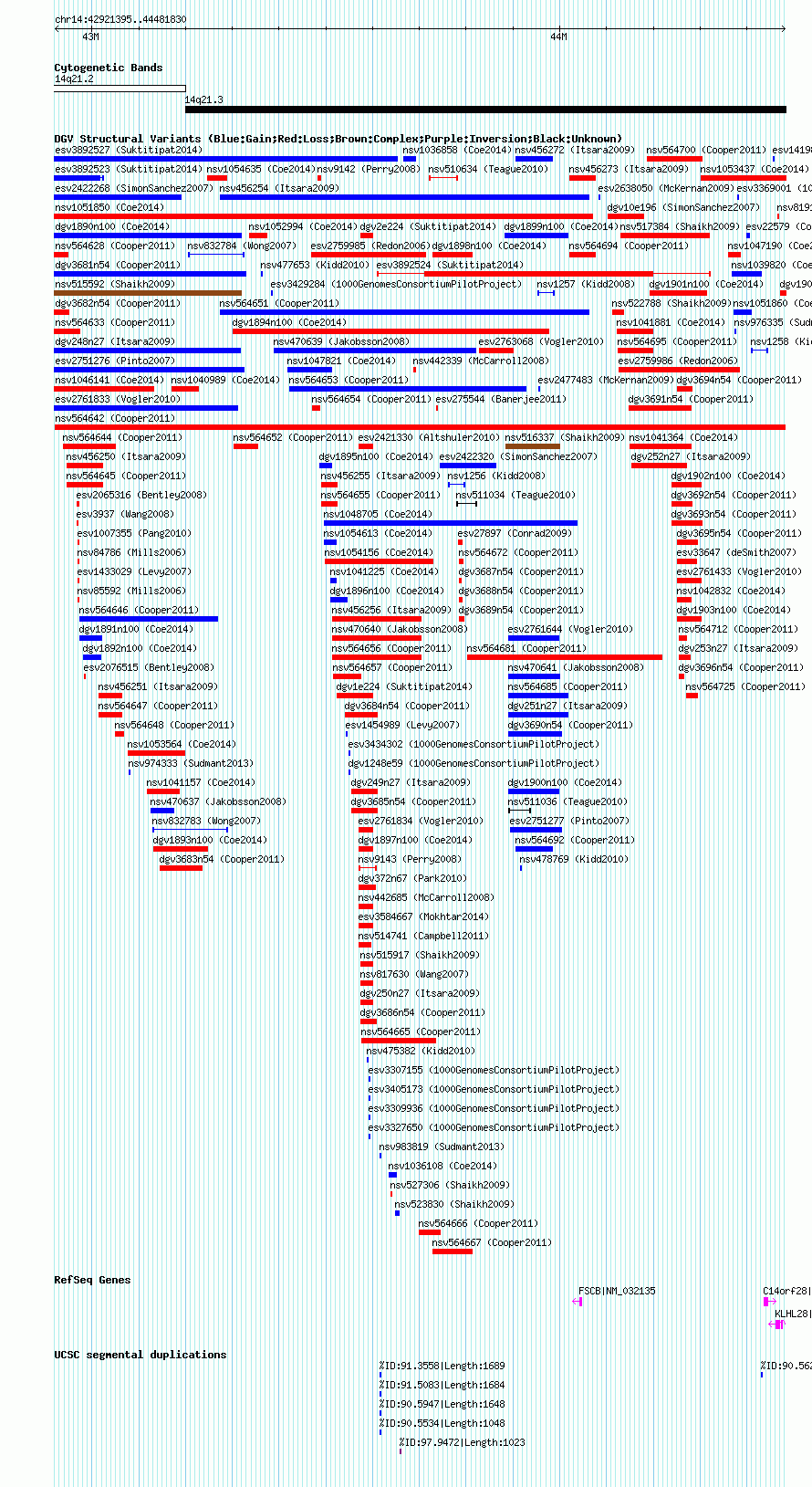Click esv2065316 (Bentley2008) label
812x1487 pixels.
click(142, 495)
